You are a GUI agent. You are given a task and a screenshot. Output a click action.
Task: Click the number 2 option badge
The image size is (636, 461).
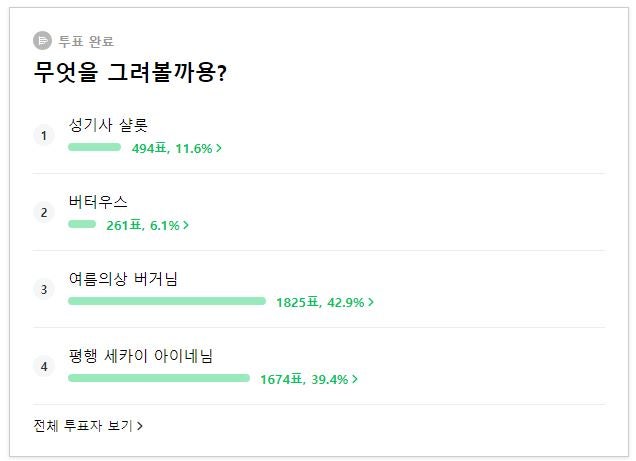[x=43, y=212]
